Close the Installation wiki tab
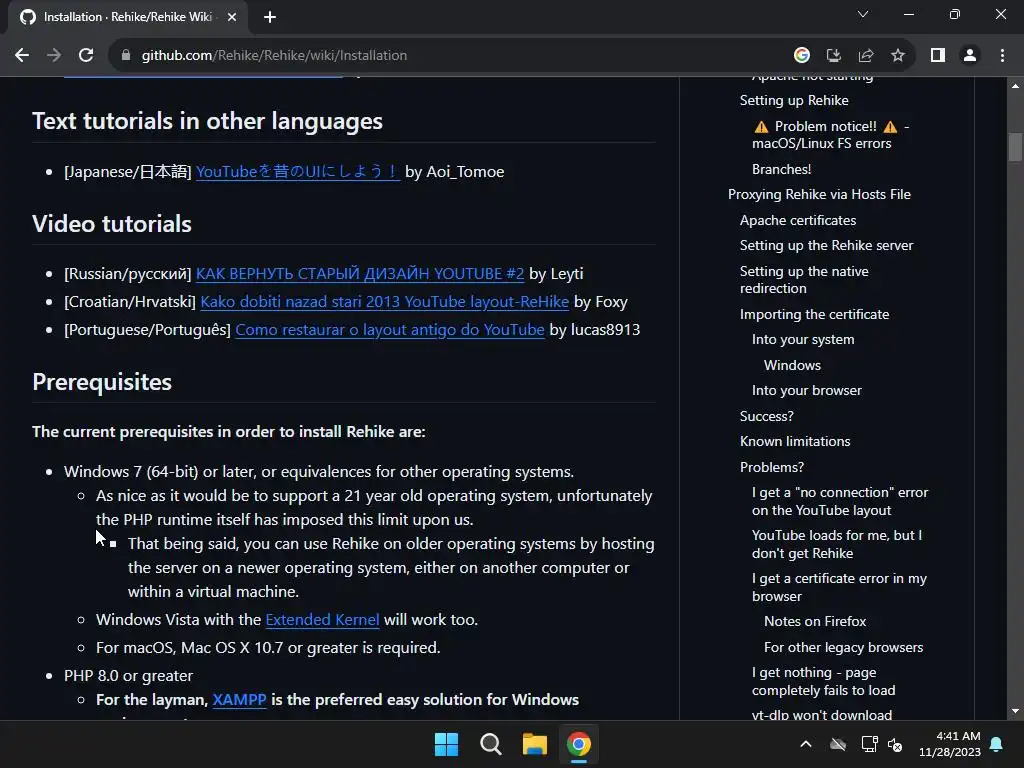 [232, 17]
